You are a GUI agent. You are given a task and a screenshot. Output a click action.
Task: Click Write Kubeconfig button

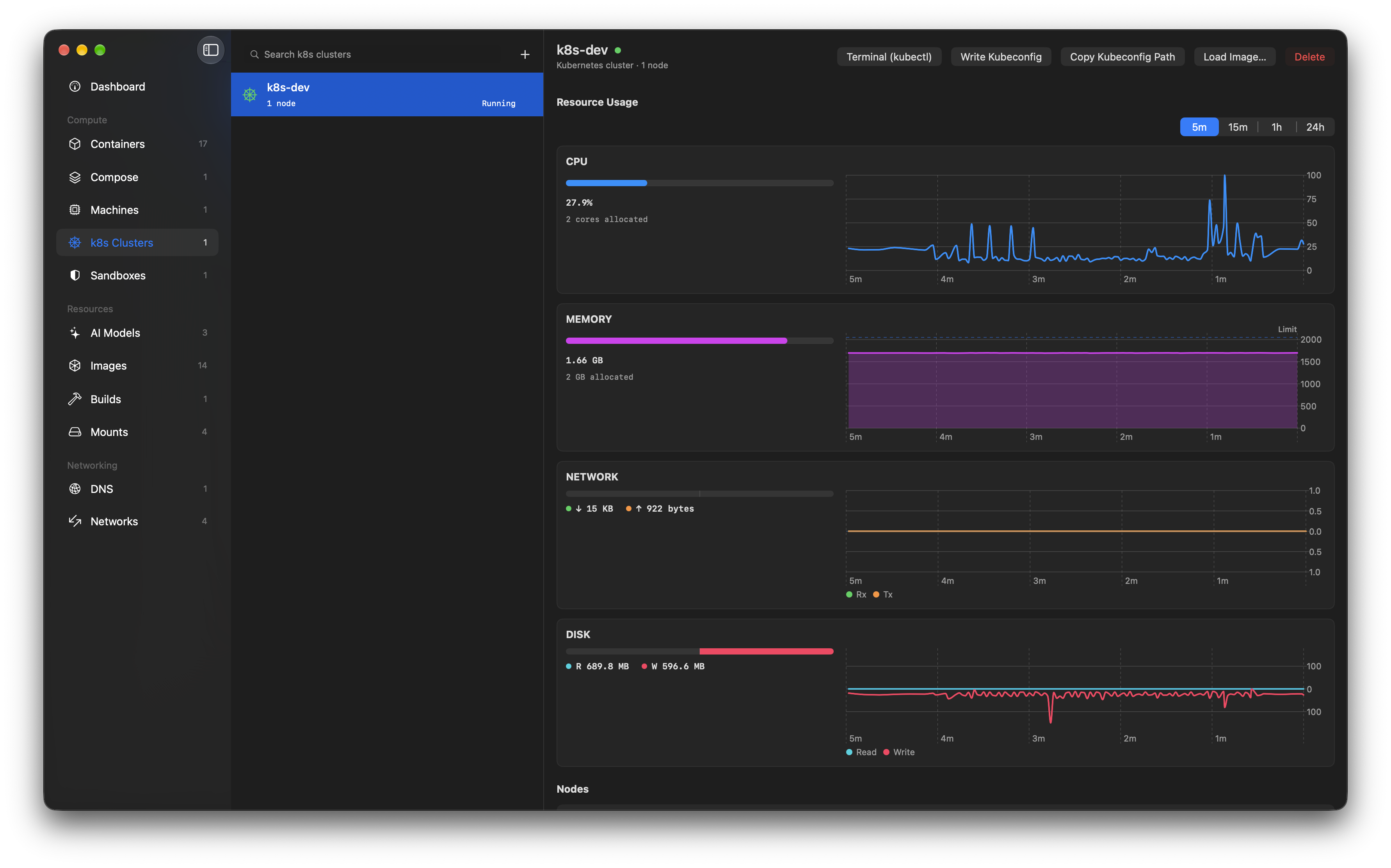[x=1001, y=57]
